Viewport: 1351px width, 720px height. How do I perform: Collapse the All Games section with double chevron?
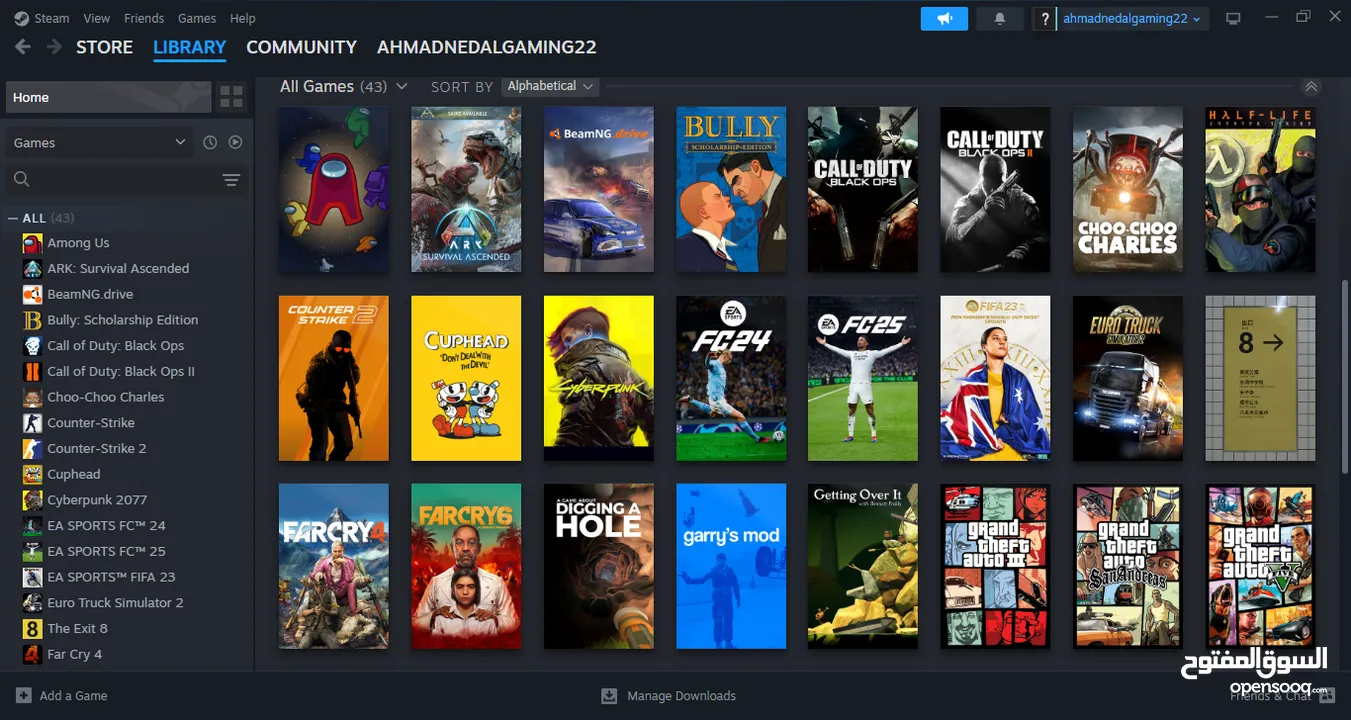(x=1311, y=87)
